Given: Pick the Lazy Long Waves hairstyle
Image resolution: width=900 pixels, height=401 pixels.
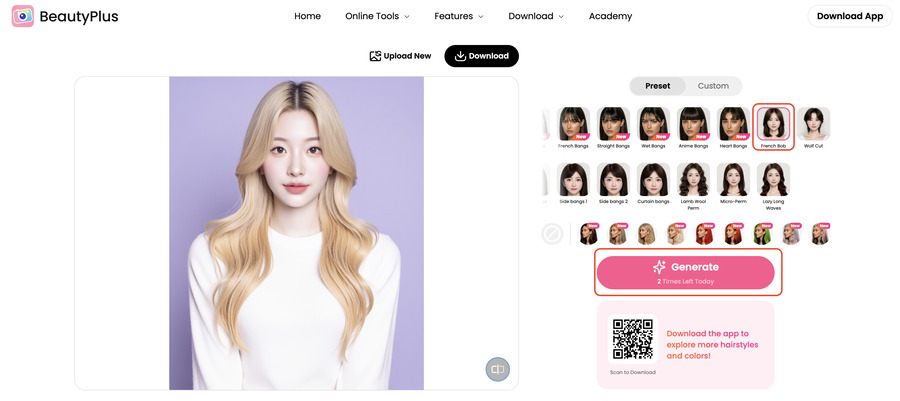Looking at the screenshot, I should (x=773, y=186).
